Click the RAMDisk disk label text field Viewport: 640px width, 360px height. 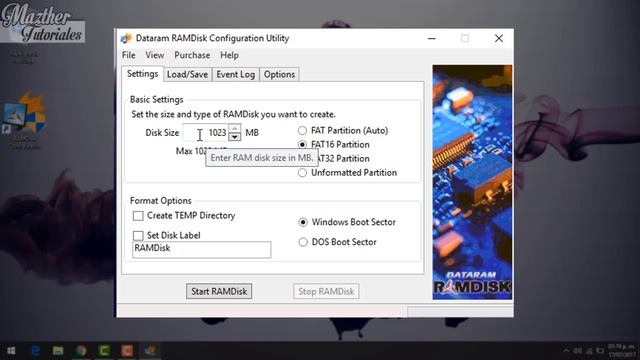pos(202,249)
